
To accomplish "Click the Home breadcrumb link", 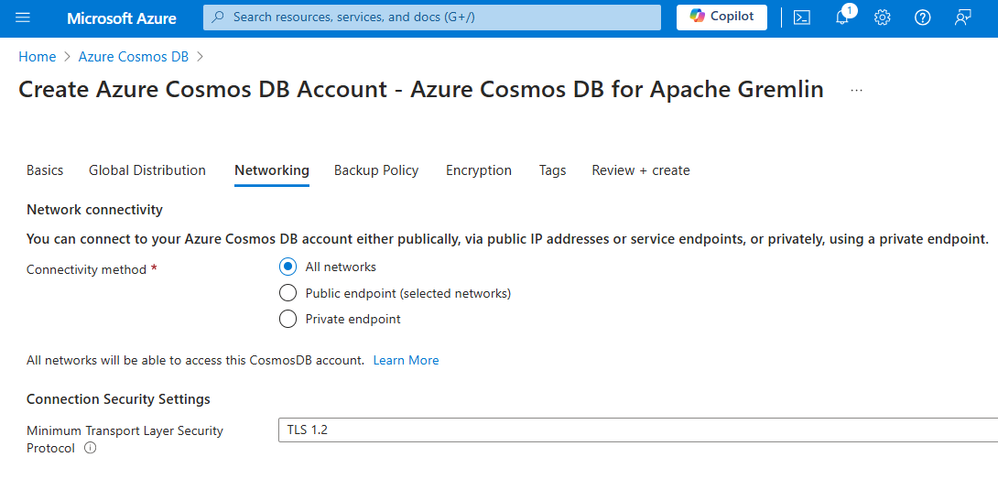I will pos(37,57).
